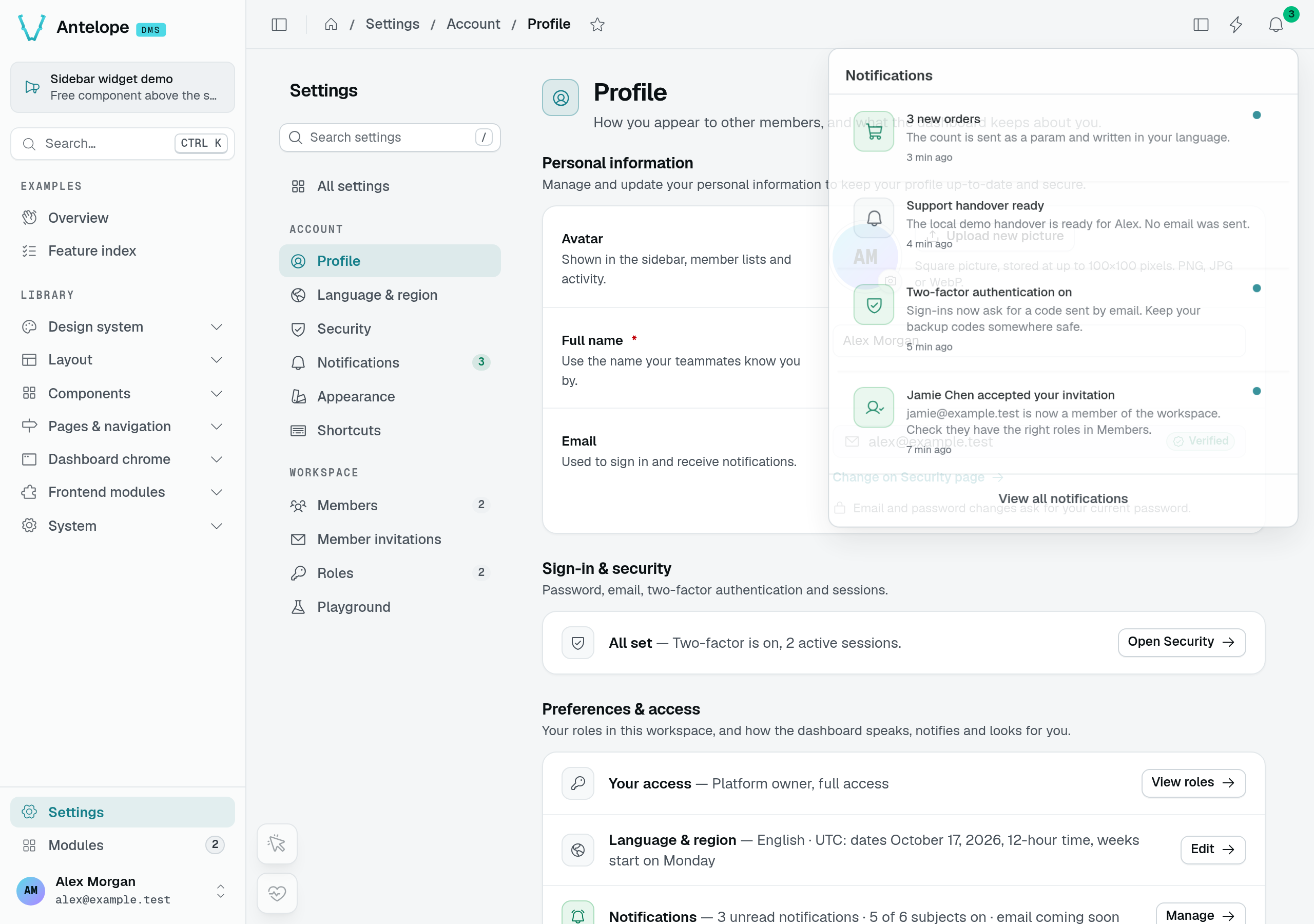1314x924 pixels.
Task: Toggle the left sidebar panel icon
Action: click(x=279, y=24)
